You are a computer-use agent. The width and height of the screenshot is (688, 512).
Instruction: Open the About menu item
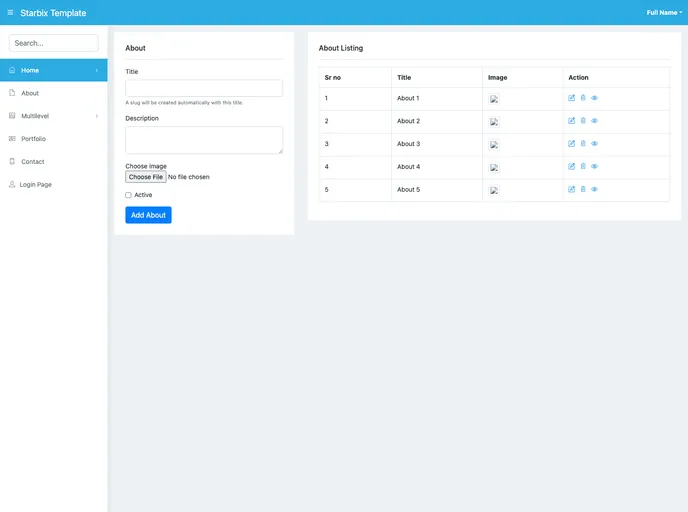(x=54, y=93)
